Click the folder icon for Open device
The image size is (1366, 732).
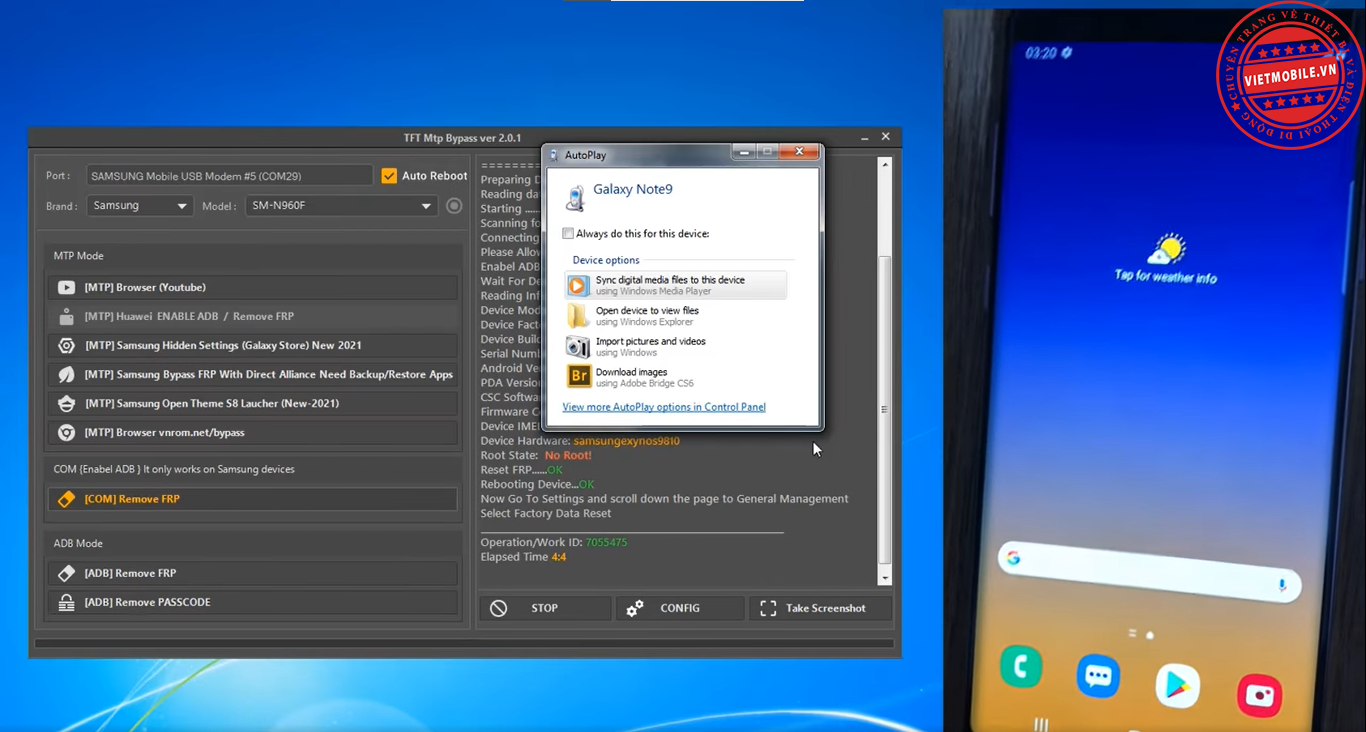tap(578, 316)
